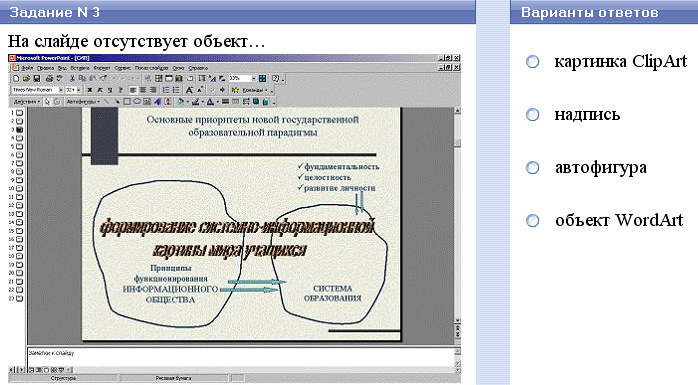Select answer 'объект WordArt' radio button

[532, 220]
